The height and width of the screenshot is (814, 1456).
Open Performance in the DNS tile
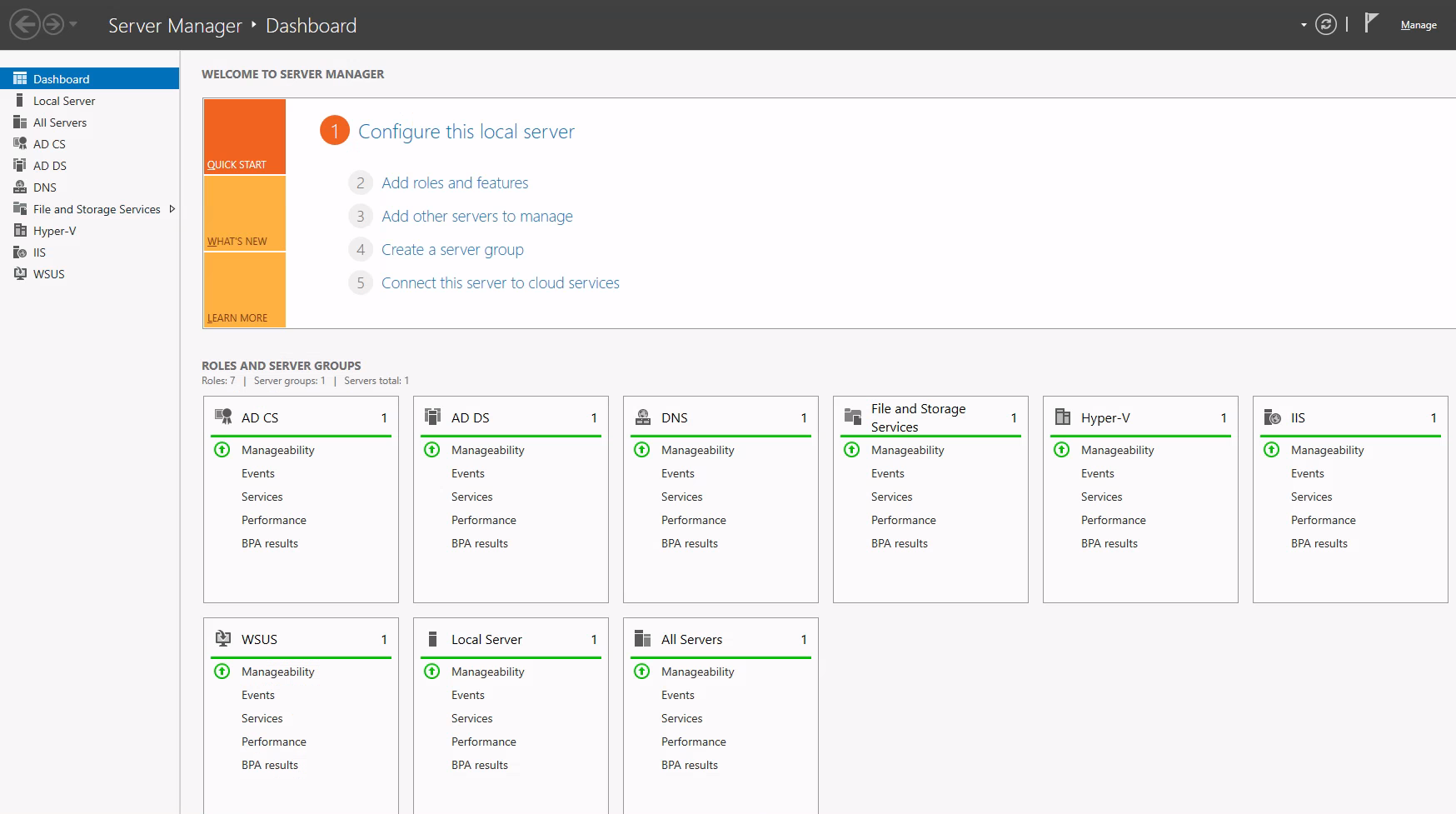(x=694, y=520)
